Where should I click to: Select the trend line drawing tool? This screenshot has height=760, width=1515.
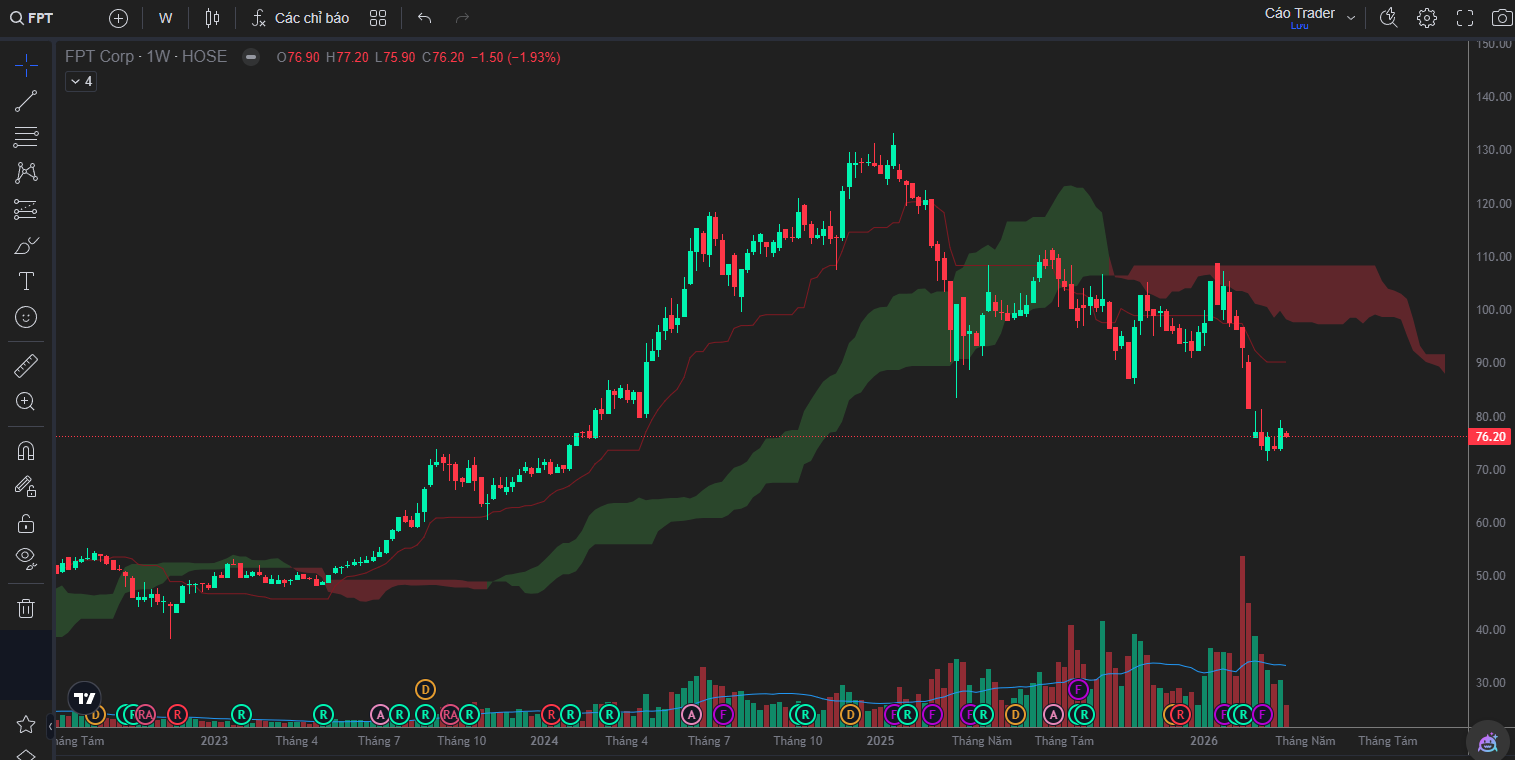[x=26, y=101]
